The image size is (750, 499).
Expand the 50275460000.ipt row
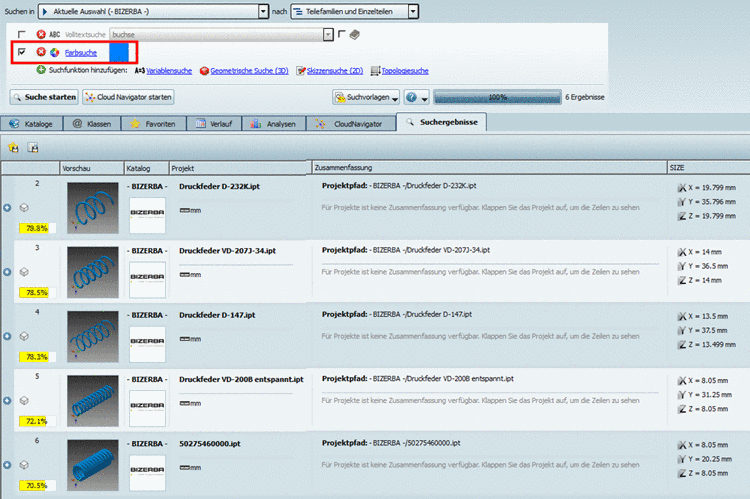click(x=7, y=465)
